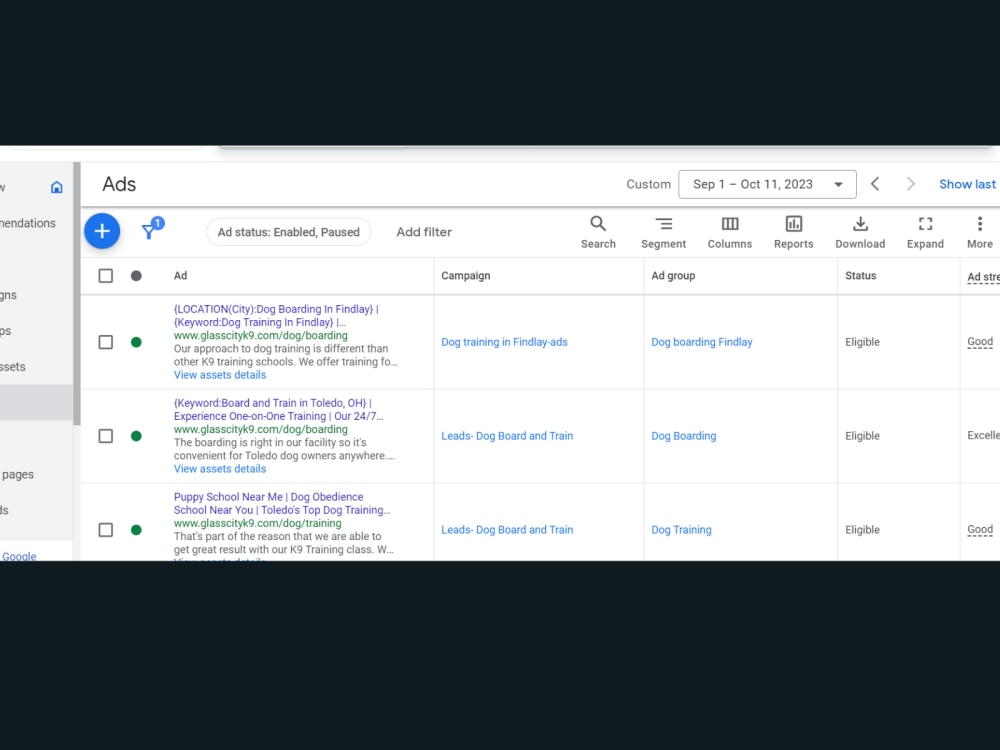1000x750 pixels.
Task: Go to previous date range arrow
Action: 875,184
